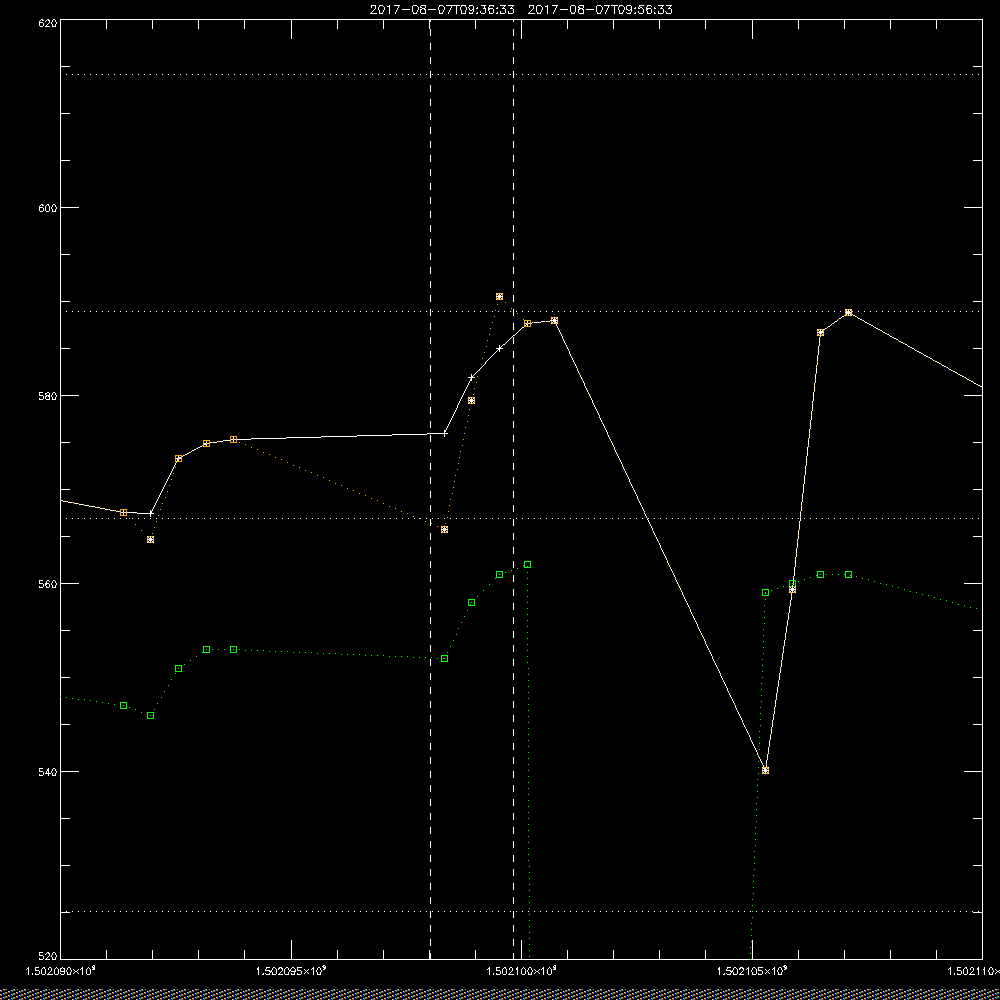
Task: Click the highest green square marker near 562
Action: (x=527, y=564)
